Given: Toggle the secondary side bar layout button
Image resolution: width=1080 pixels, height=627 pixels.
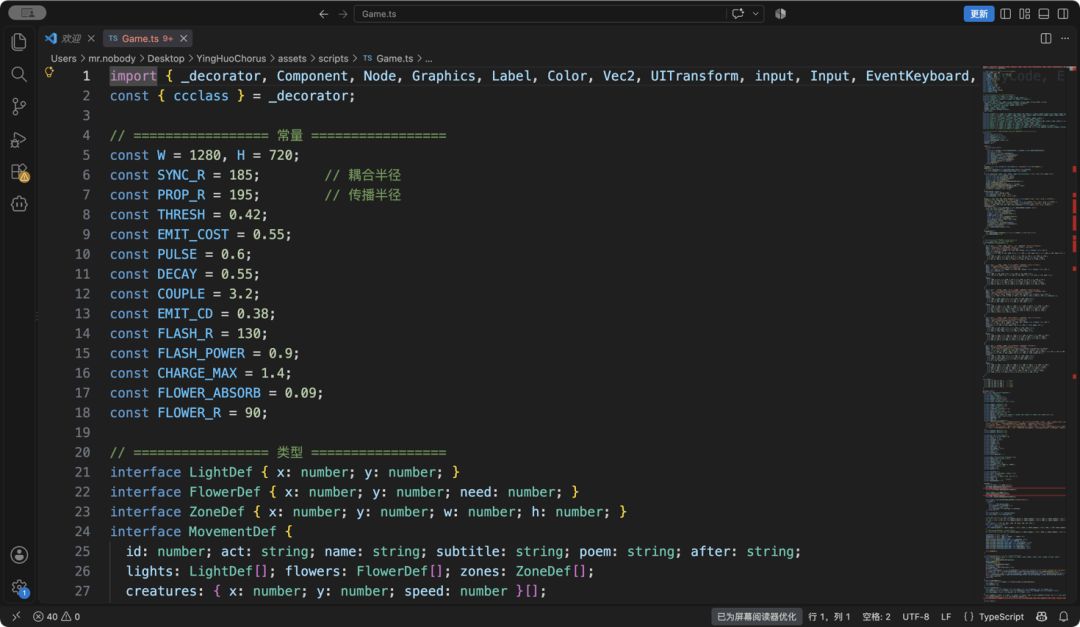Looking at the screenshot, I should (1063, 14).
